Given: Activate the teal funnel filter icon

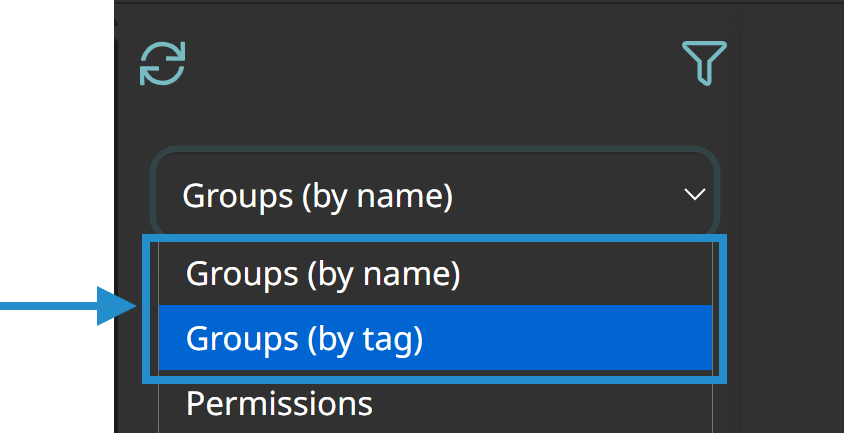Looking at the screenshot, I should click(x=704, y=63).
